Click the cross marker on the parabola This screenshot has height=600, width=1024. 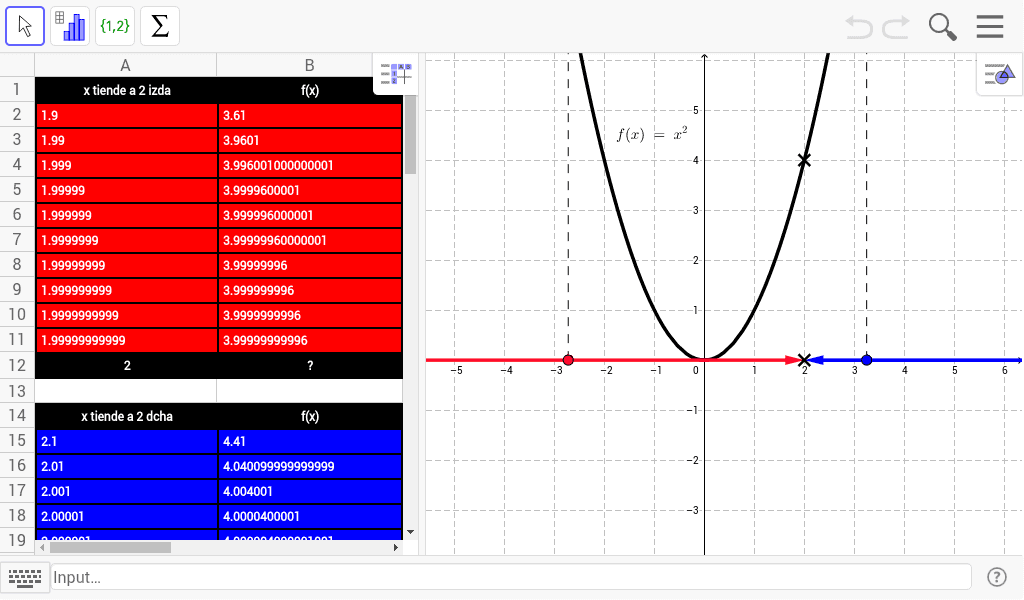[x=805, y=160]
